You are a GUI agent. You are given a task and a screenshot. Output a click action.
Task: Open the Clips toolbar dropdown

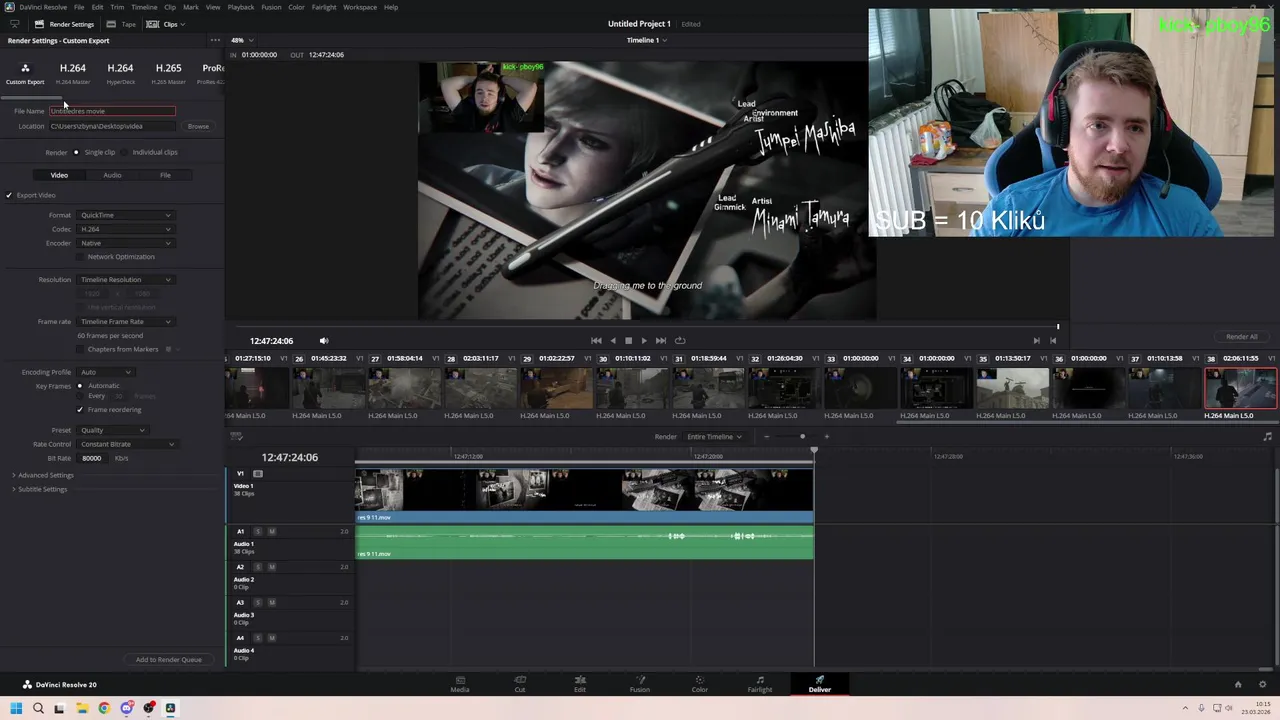[x=166, y=24]
